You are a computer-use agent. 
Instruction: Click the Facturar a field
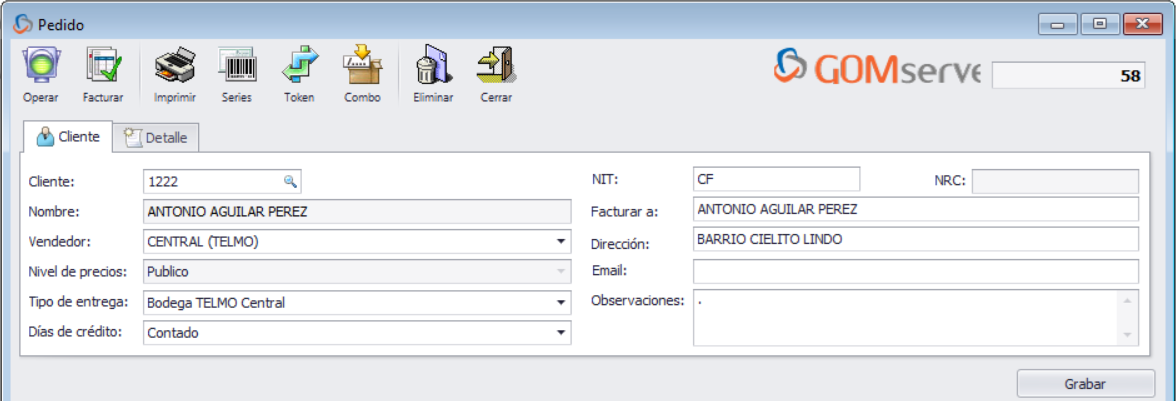(x=916, y=209)
